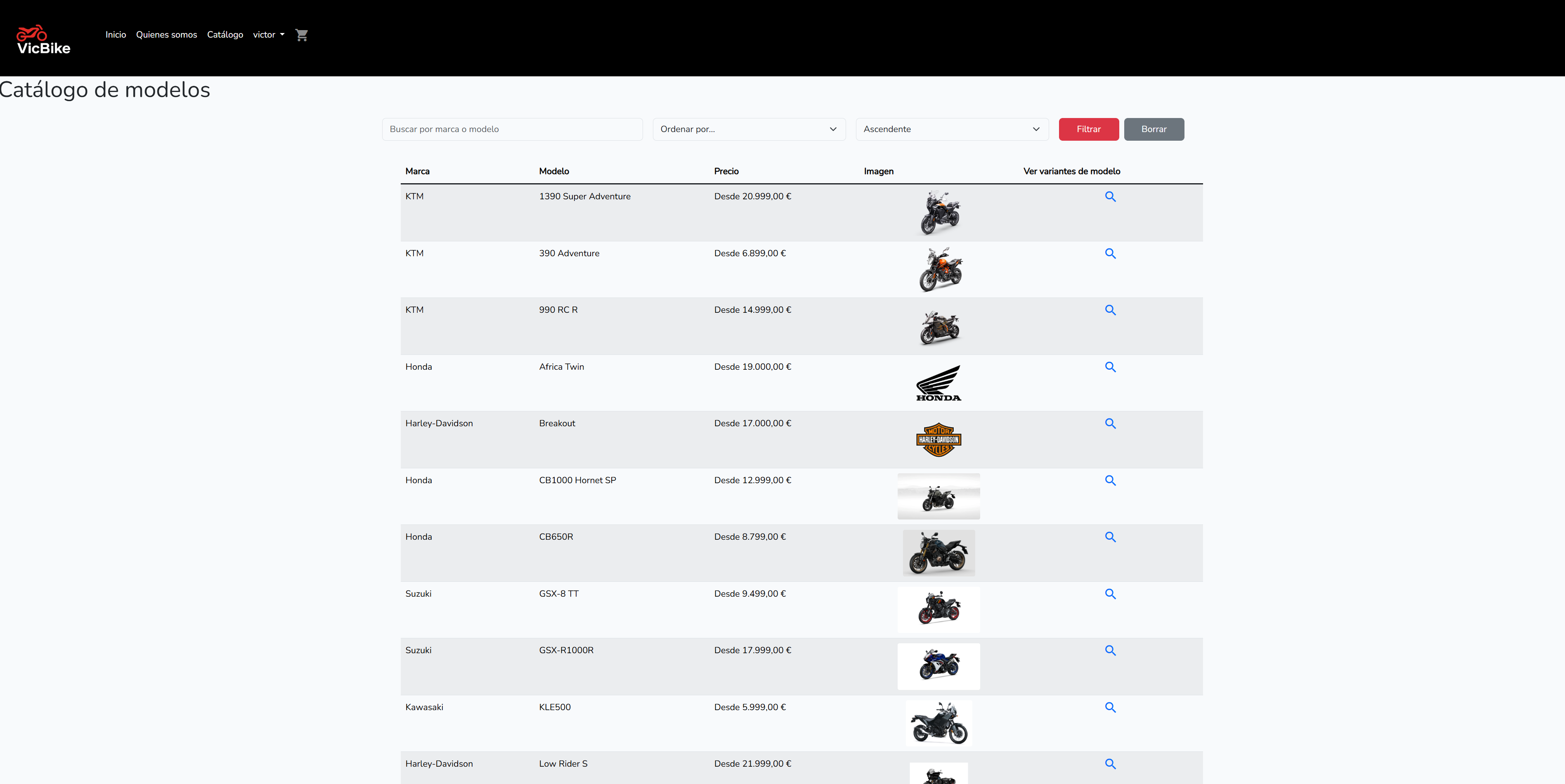Screen dimensions: 1565x784
Task: Click price 'Desde 5.999,00 €'
Action: click(x=750, y=708)
